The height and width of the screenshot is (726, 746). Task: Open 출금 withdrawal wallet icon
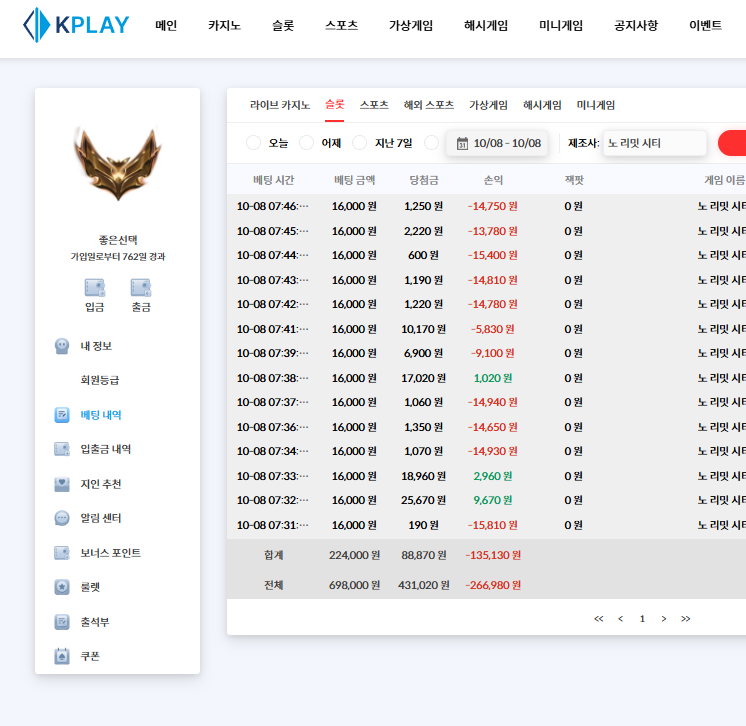[141, 287]
